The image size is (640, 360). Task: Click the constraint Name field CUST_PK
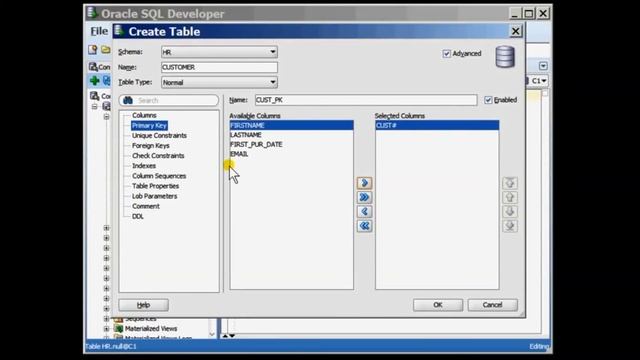(366, 100)
